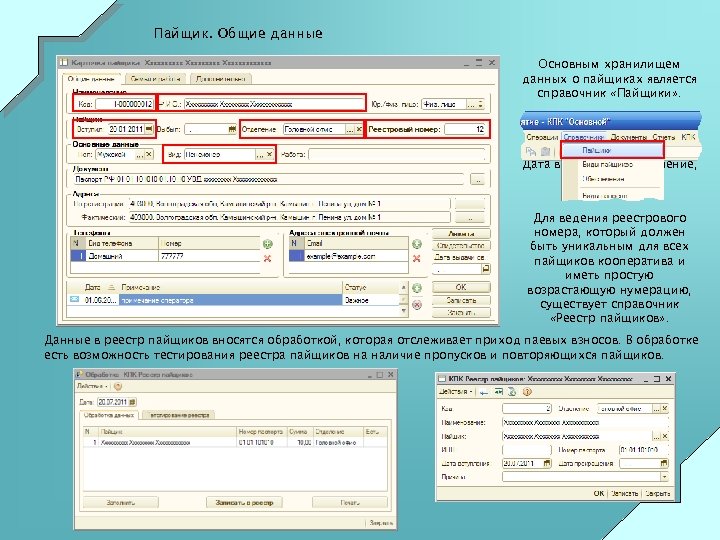Screen dimensions: 720x540
Task: Open calendar for Вступил date field
Action: click(x=149, y=129)
